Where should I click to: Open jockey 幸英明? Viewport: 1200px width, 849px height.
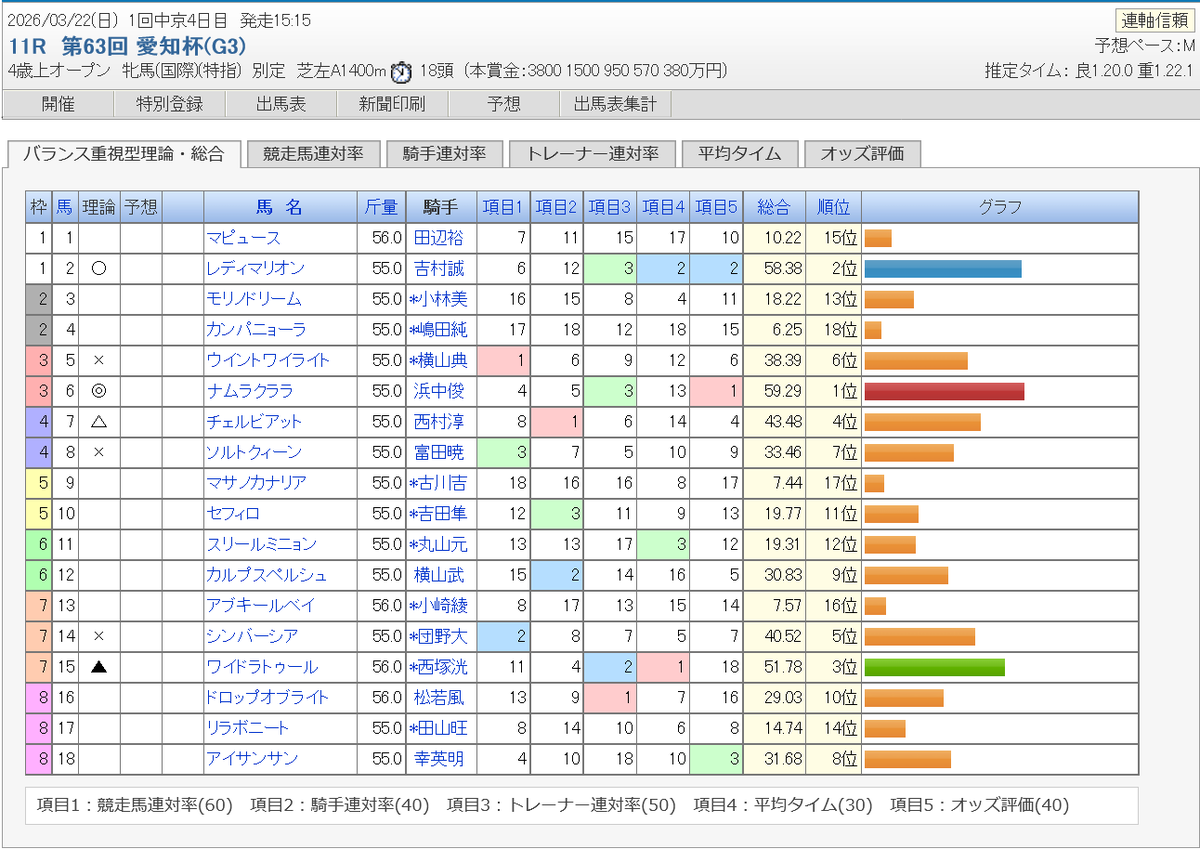pyautogui.click(x=439, y=759)
